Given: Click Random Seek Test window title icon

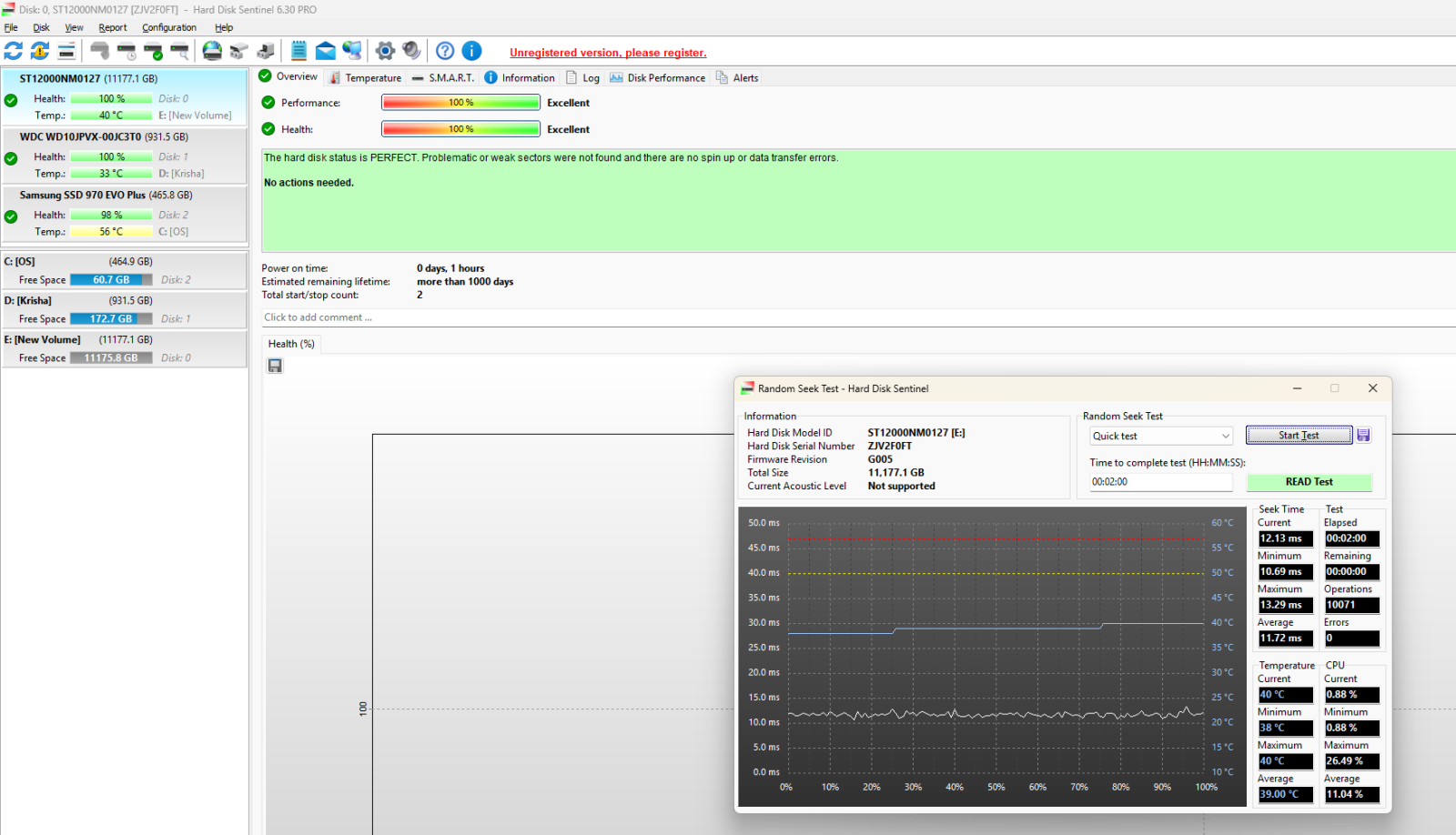Looking at the screenshot, I should [747, 388].
